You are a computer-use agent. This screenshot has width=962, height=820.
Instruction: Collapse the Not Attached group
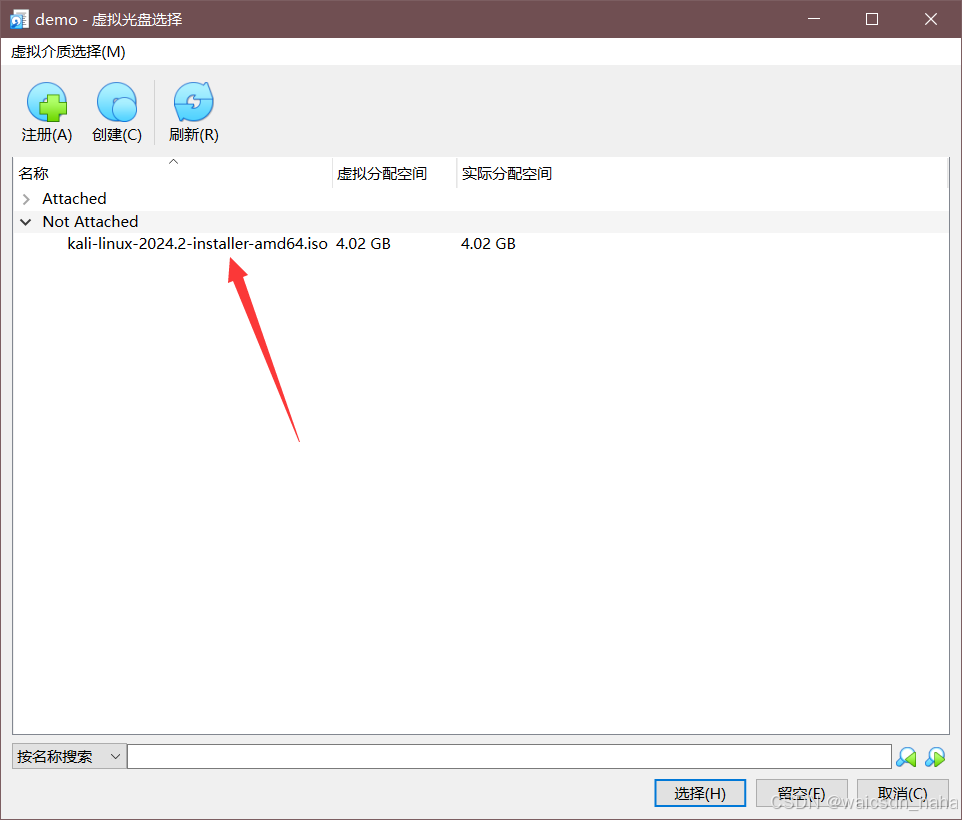click(x=26, y=222)
